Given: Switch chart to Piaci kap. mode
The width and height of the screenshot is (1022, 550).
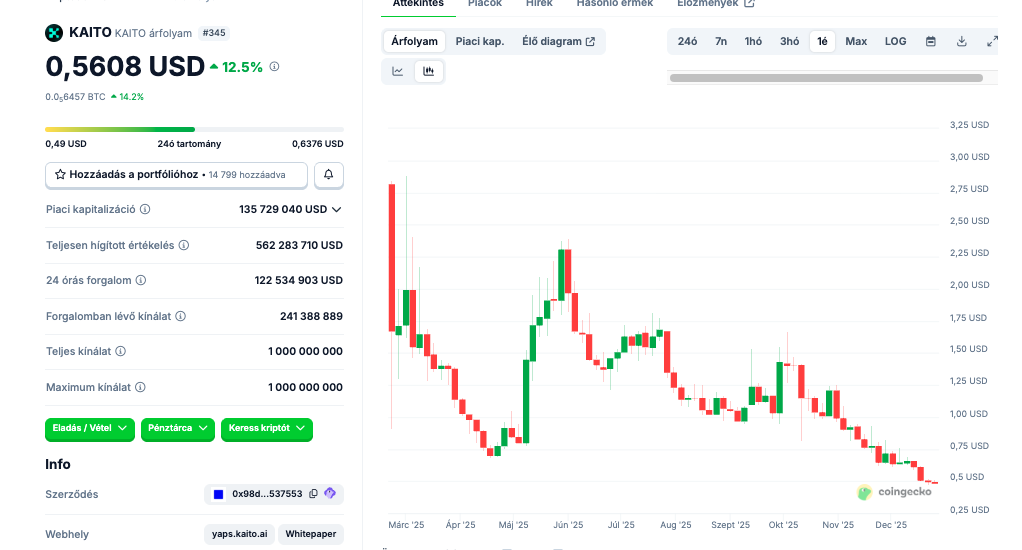Looking at the screenshot, I should pyautogui.click(x=479, y=41).
